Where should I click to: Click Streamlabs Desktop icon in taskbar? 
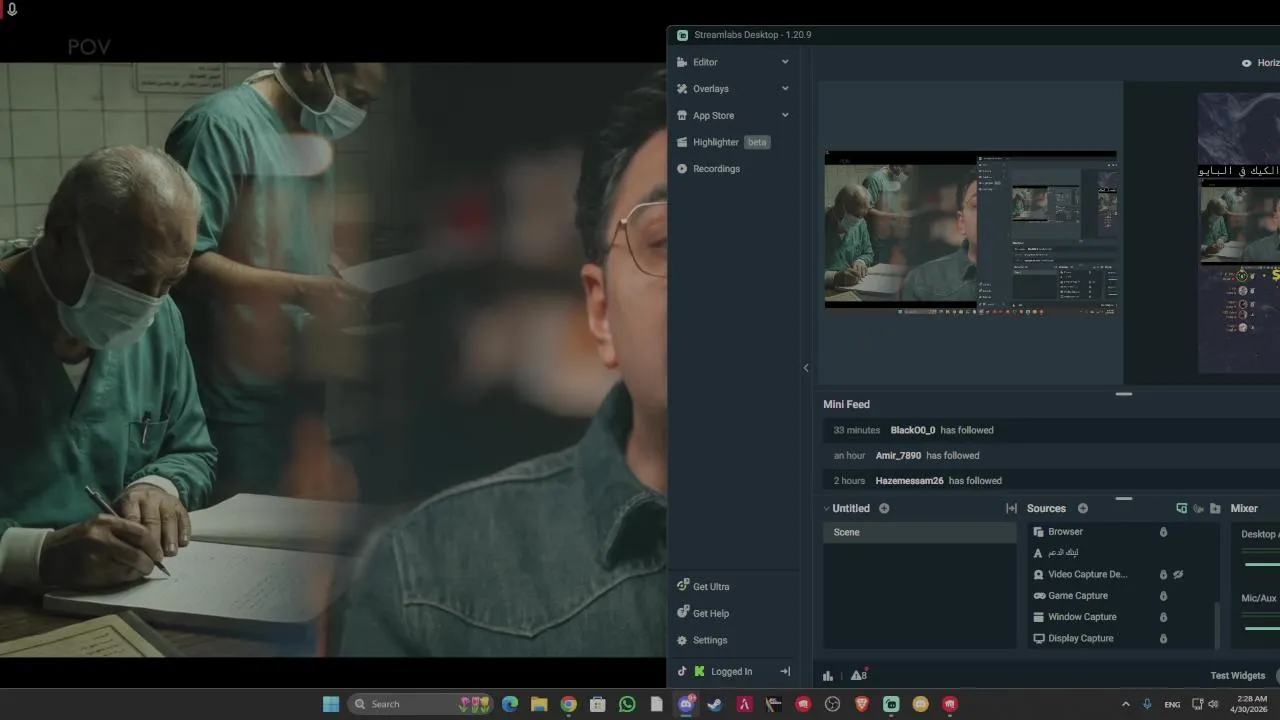[x=891, y=704]
